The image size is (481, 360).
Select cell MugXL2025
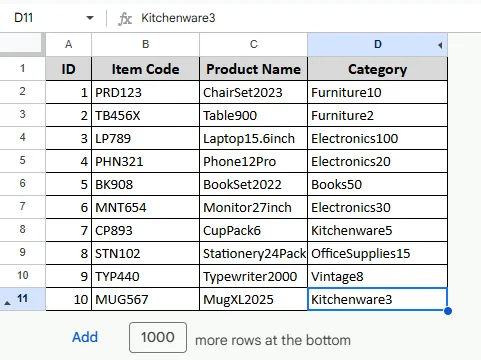point(254,299)
